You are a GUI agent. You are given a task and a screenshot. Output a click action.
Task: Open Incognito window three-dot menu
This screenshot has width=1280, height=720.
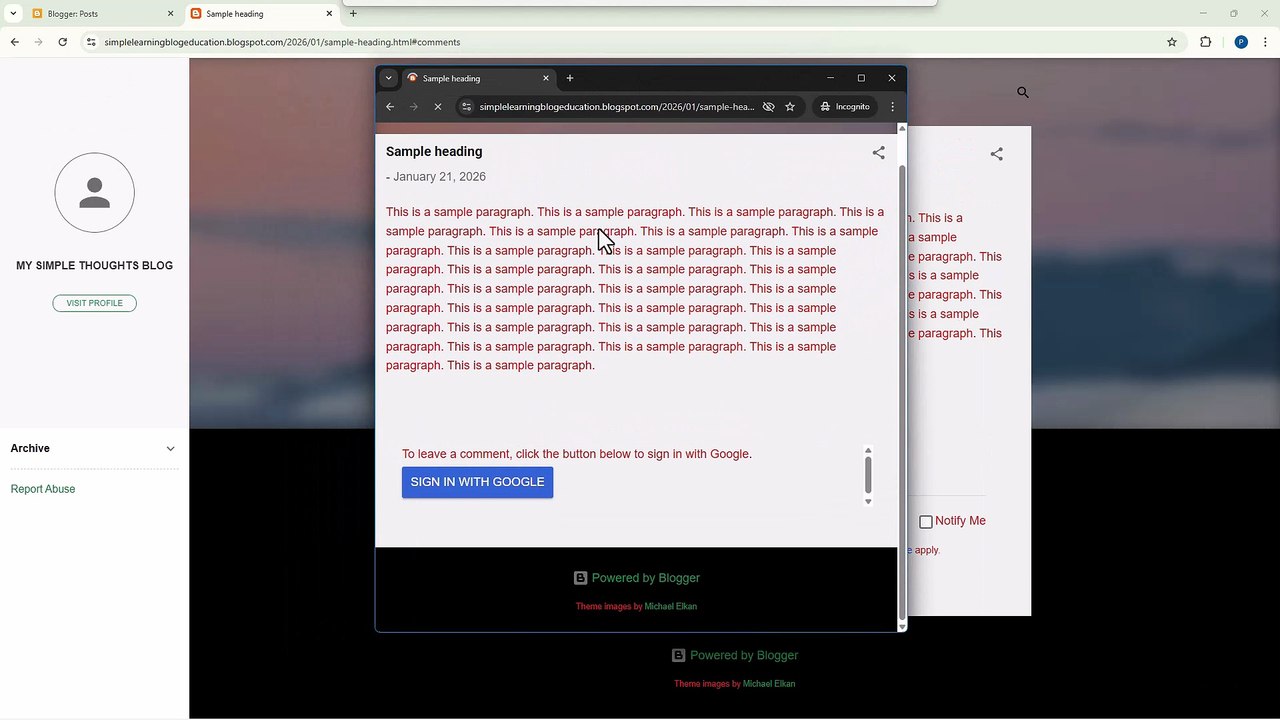pyautogui.click(x=893, y=107)
